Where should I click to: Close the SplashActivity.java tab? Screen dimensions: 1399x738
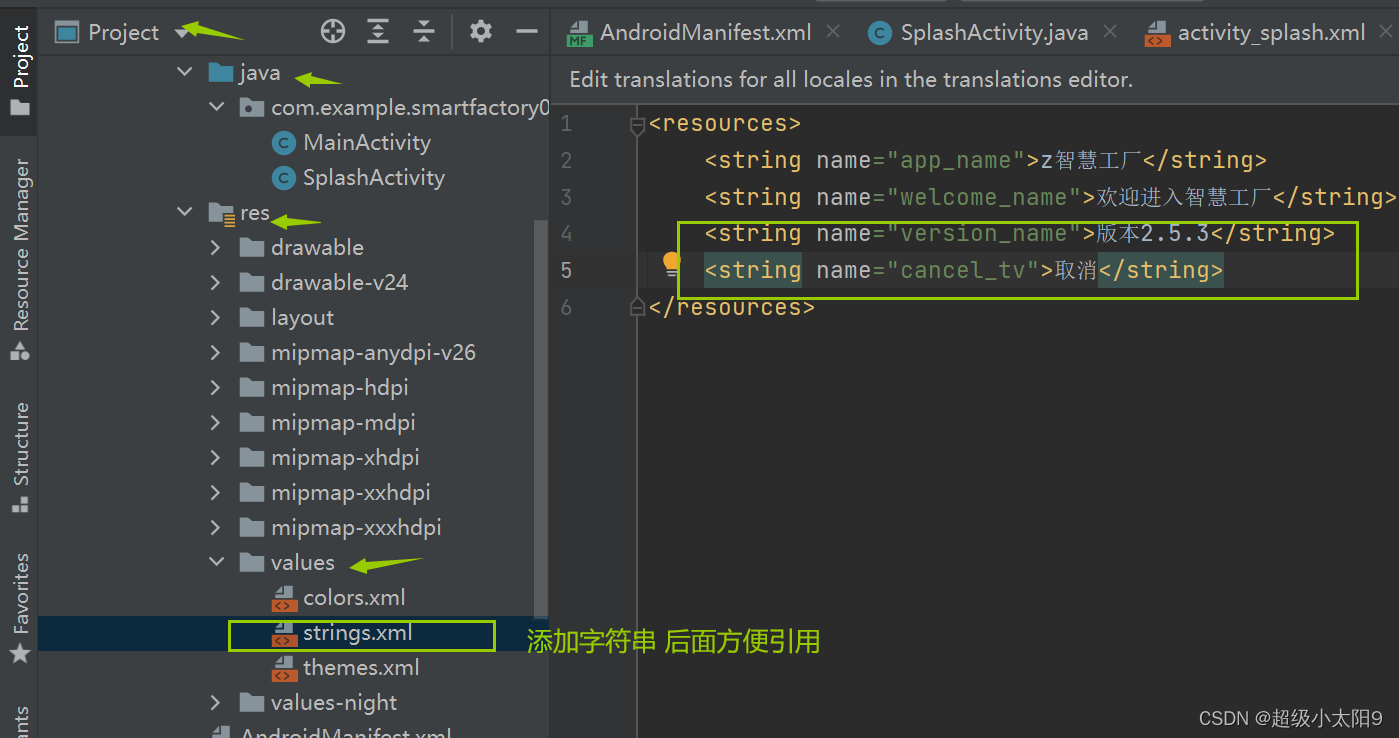[1110, 32]
